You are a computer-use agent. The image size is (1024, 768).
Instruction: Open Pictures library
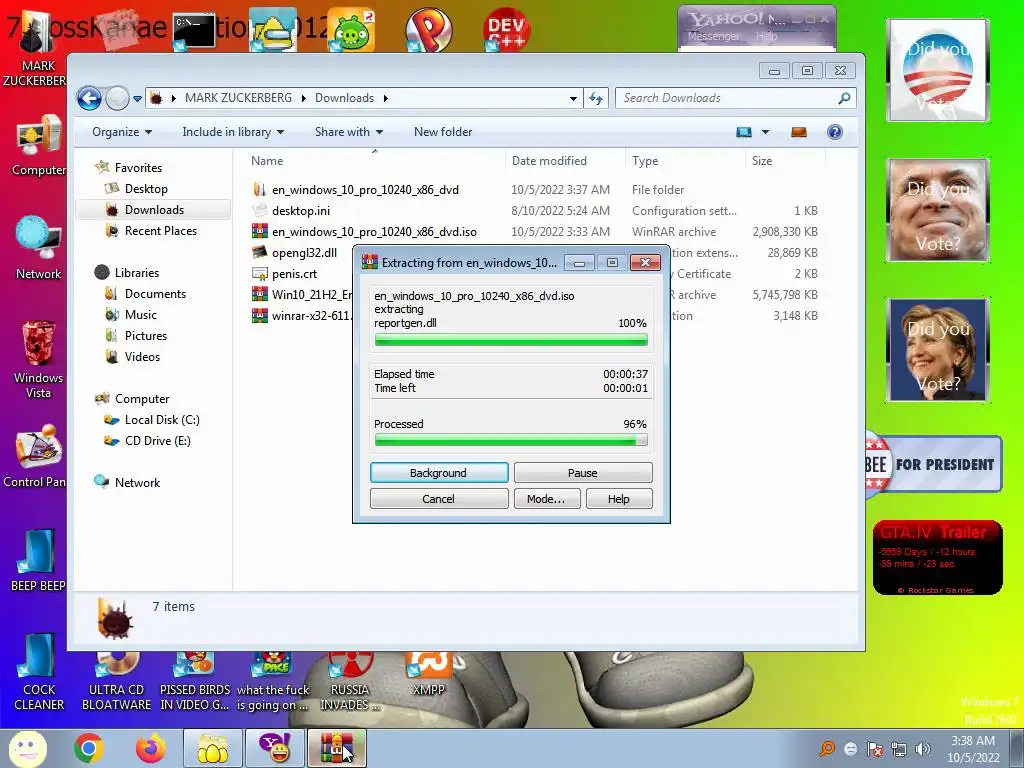[146, 336]
